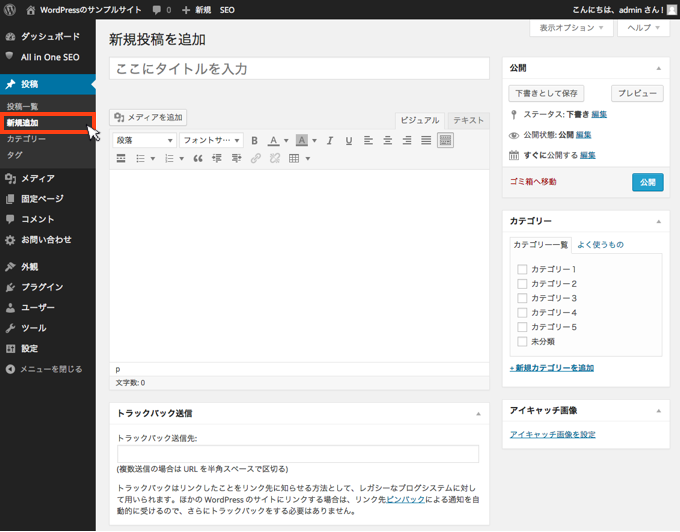Collapse the カテゴリー panel
The height and width of the screenshot is (532, 680).
pos(659,222)
